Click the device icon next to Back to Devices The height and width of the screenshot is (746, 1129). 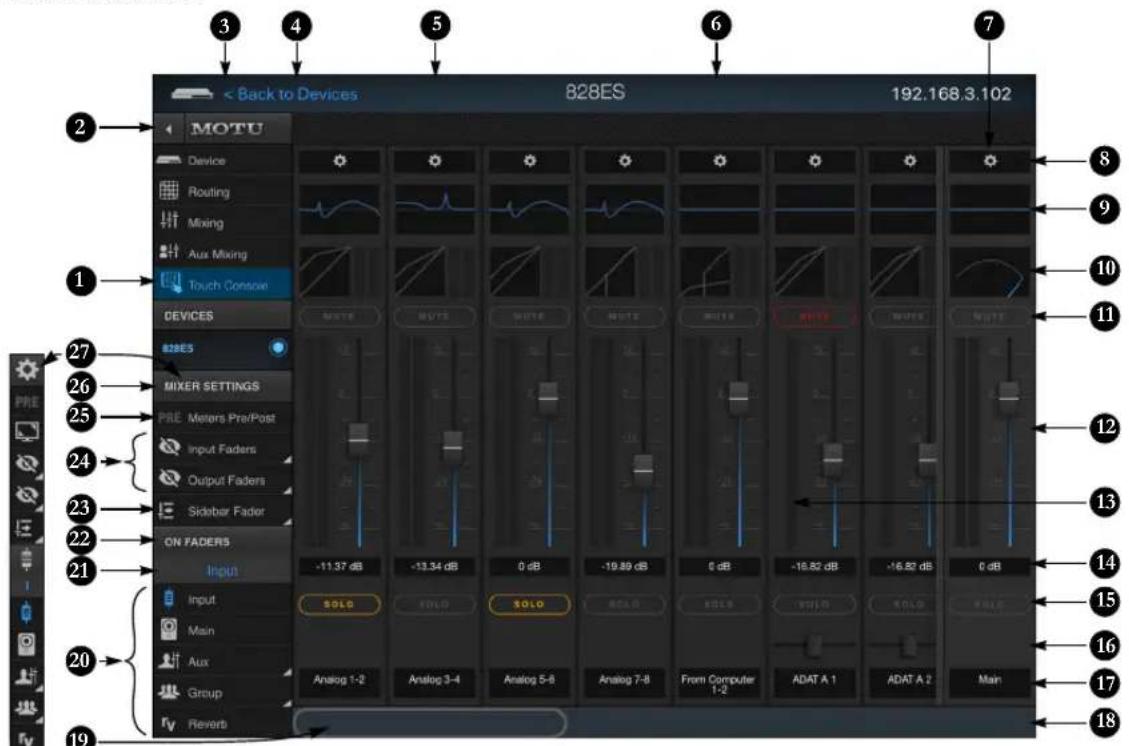(x=192, y=94)
